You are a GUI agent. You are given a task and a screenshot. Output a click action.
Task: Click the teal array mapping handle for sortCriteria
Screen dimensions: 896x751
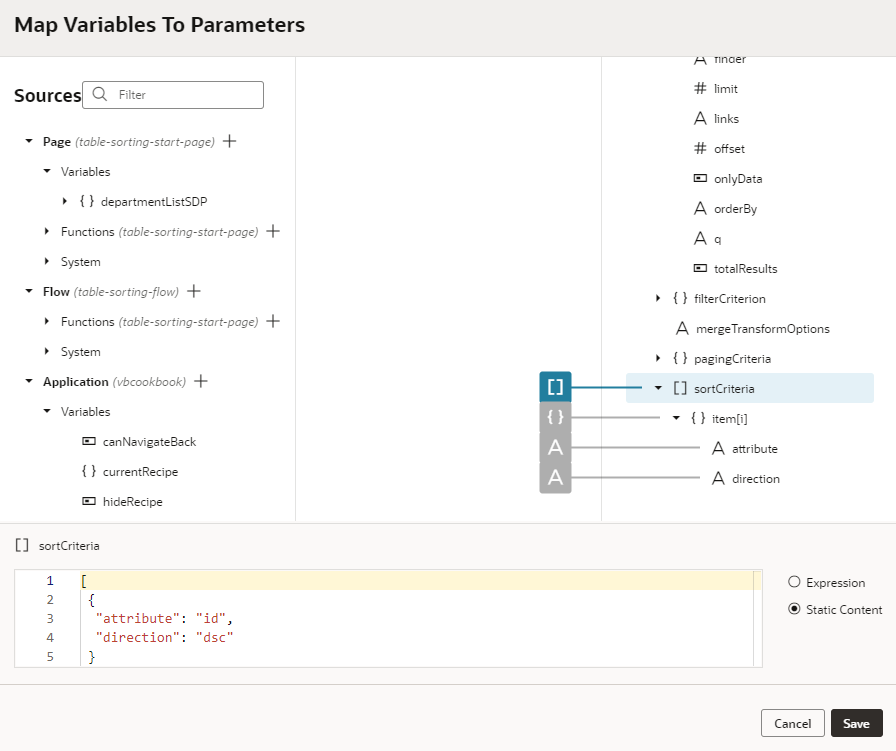tap(555, 388)
